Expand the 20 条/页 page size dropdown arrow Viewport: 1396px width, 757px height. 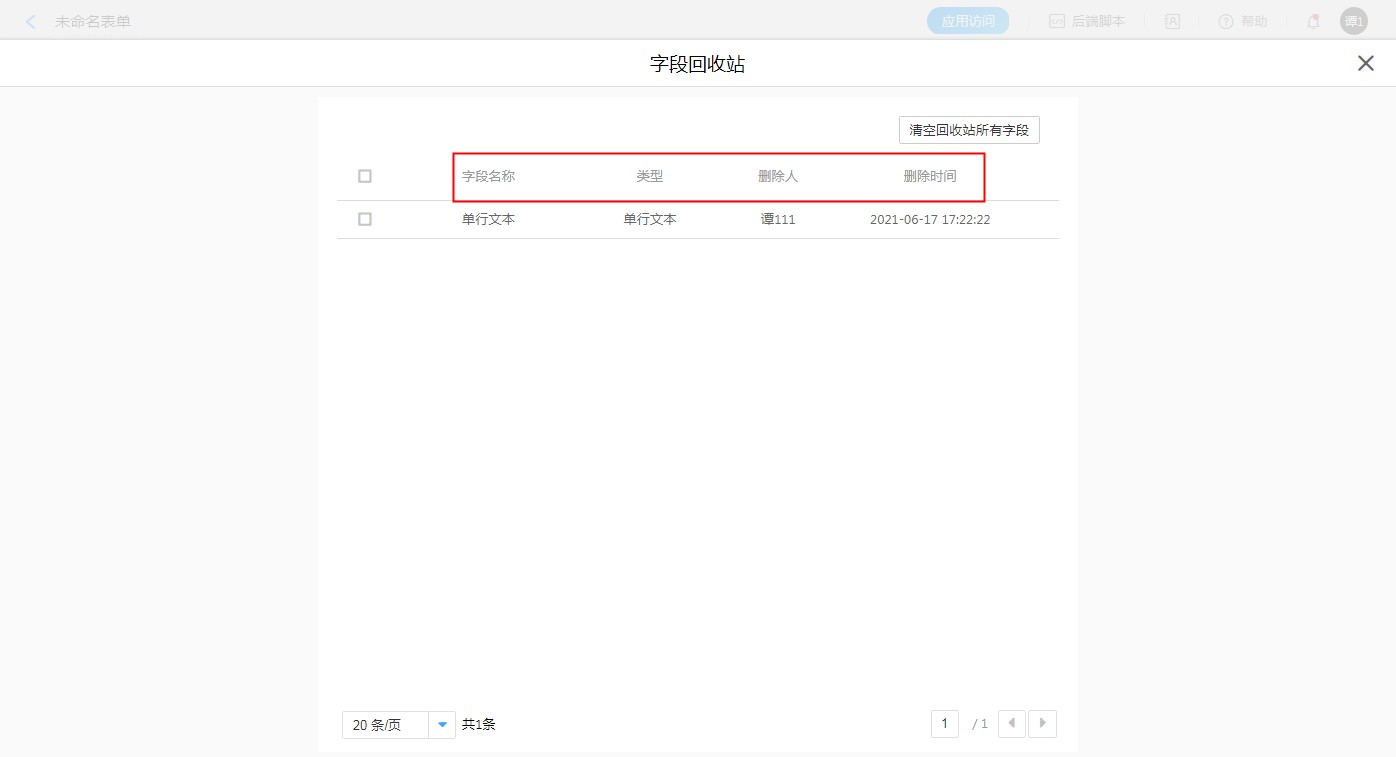(x=442, y=725)
